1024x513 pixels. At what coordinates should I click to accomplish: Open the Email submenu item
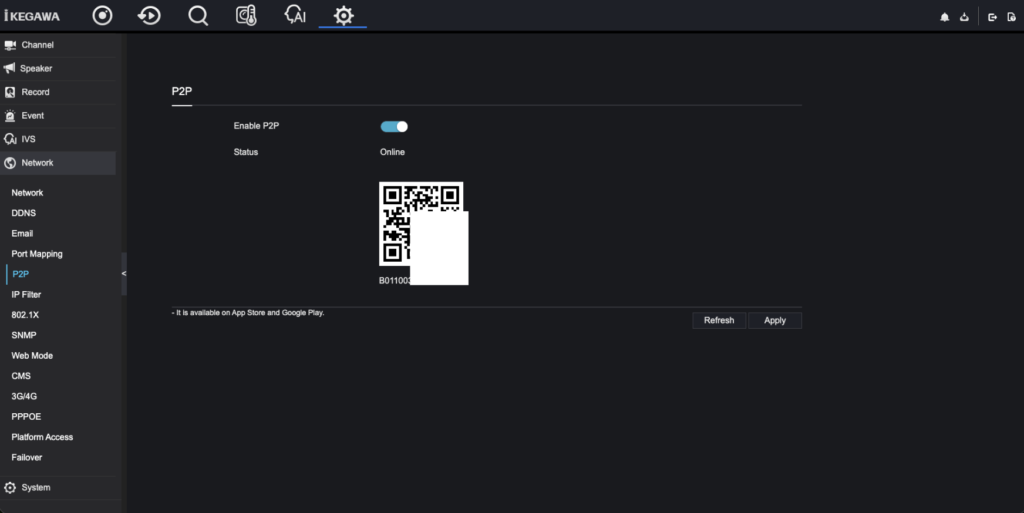pyautogui.click(x=22, y=233)
